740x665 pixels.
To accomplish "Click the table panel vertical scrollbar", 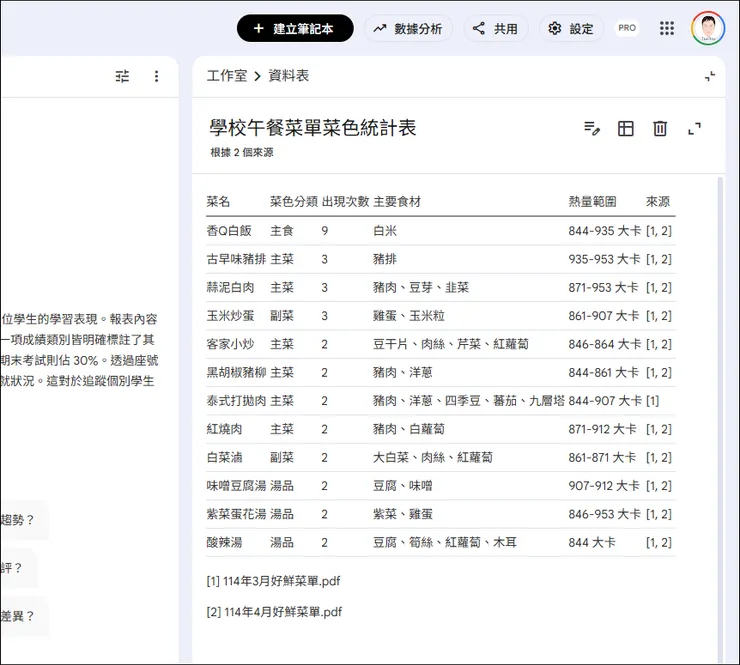I will pos(720,419).
